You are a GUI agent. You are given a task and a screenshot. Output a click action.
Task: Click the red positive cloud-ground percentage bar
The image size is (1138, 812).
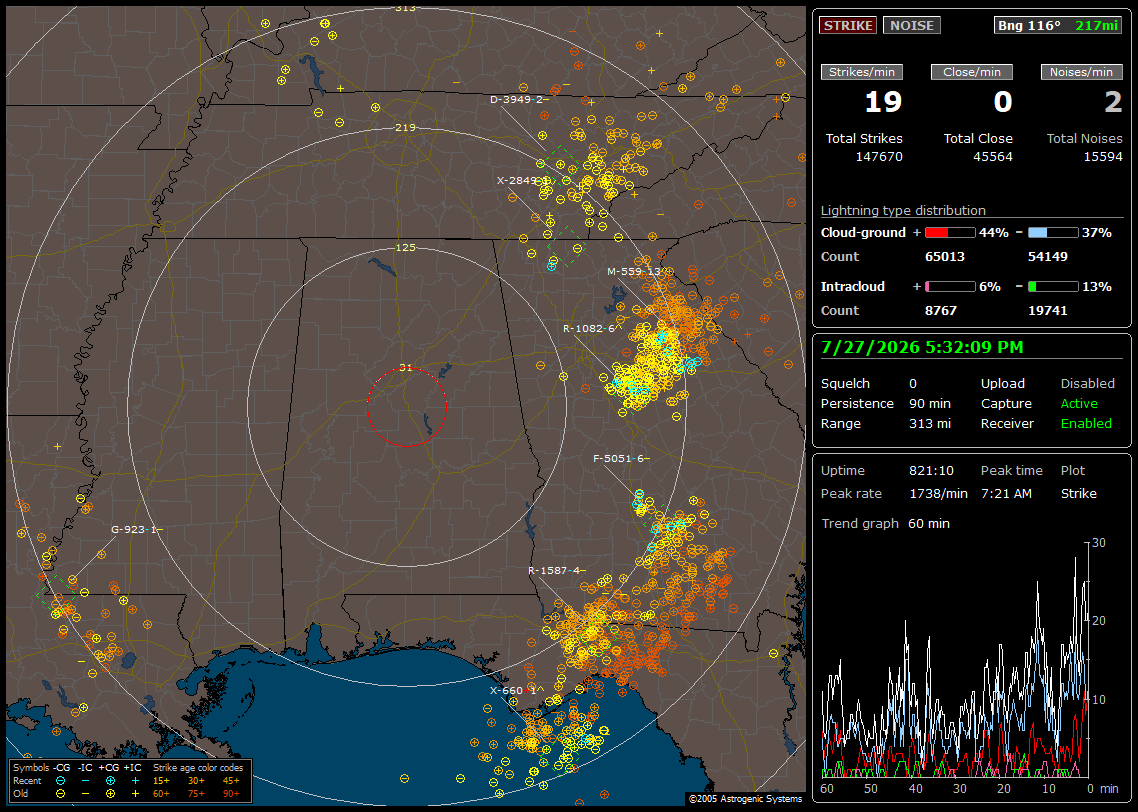950,233
